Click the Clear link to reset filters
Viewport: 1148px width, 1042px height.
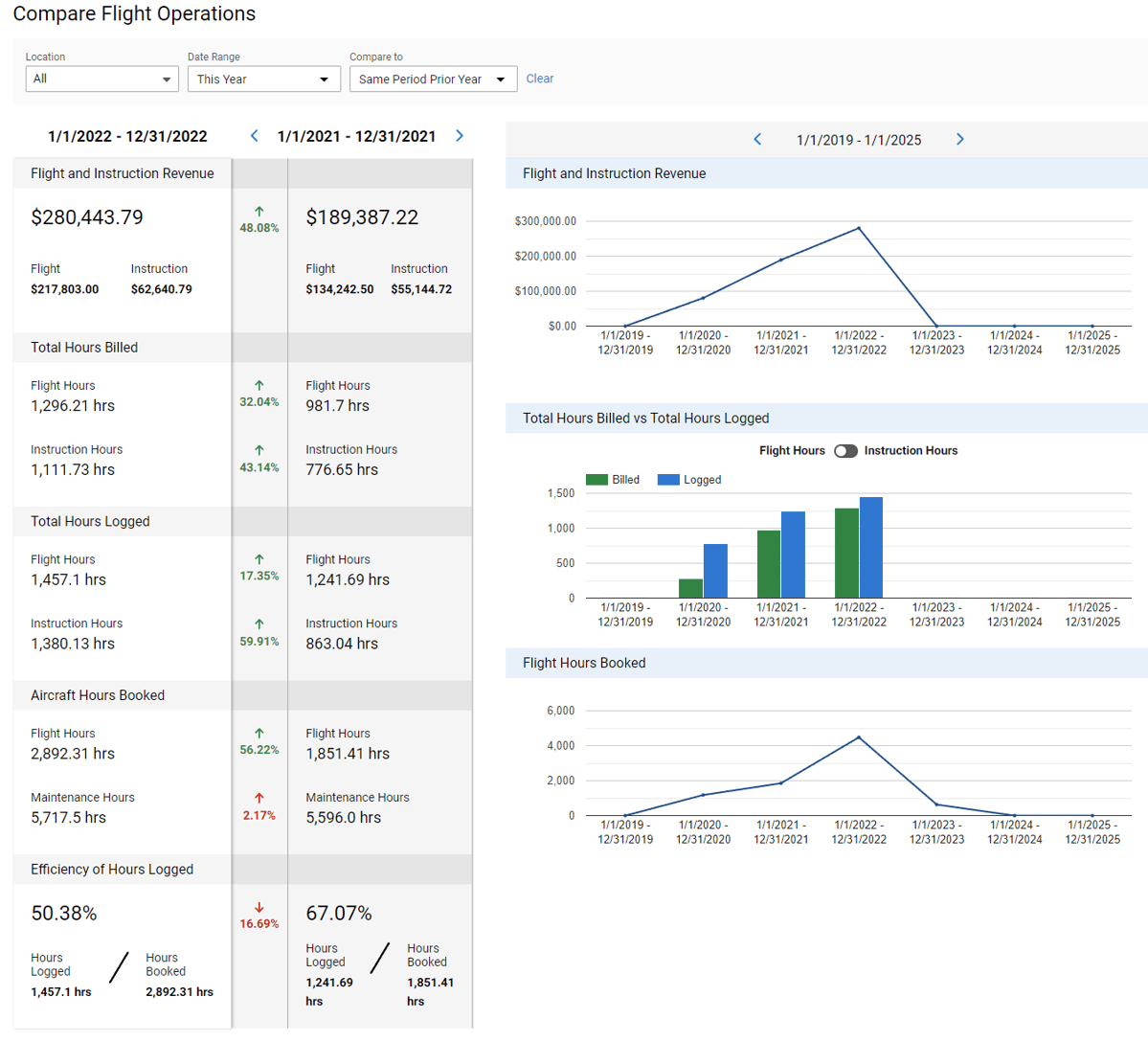pyautogui.click(x=539, y=79)
